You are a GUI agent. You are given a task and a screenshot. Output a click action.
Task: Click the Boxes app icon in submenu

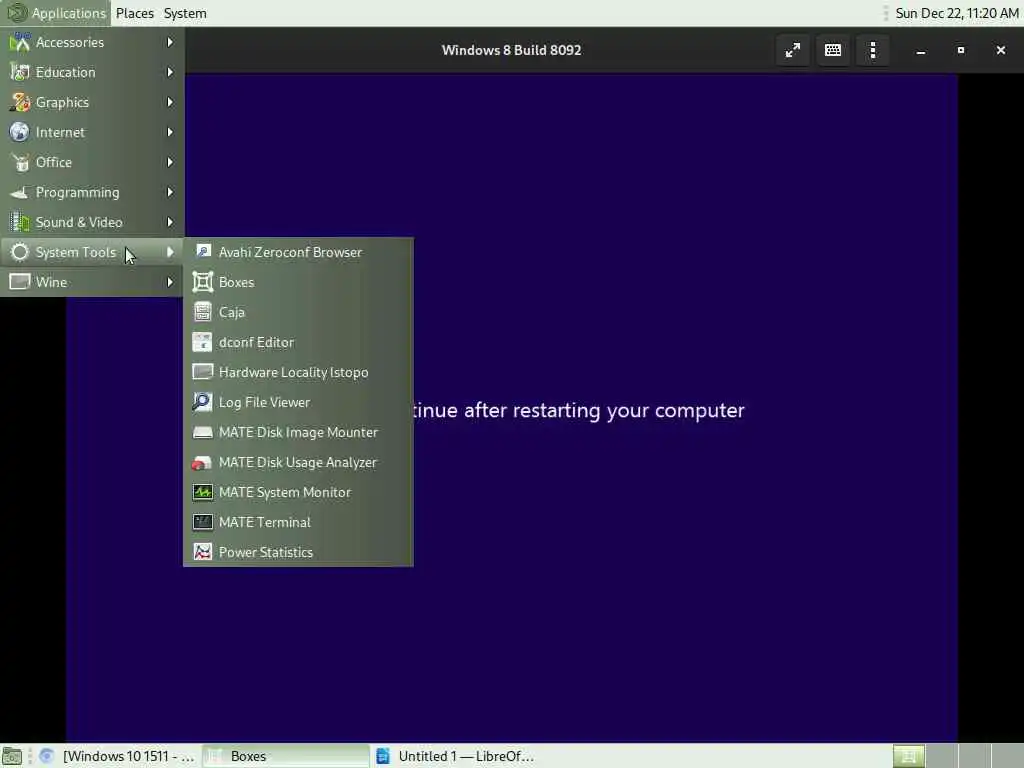pos(202,283)
